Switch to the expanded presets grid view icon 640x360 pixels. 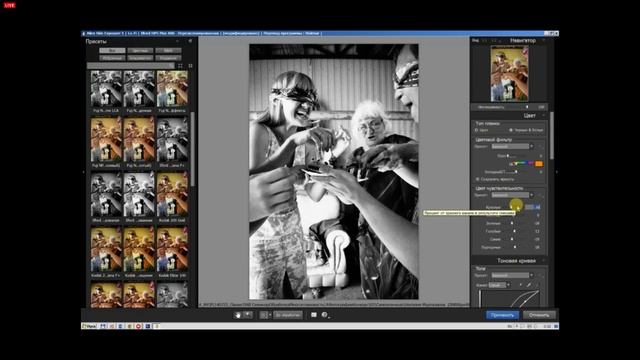pos(180,66)
